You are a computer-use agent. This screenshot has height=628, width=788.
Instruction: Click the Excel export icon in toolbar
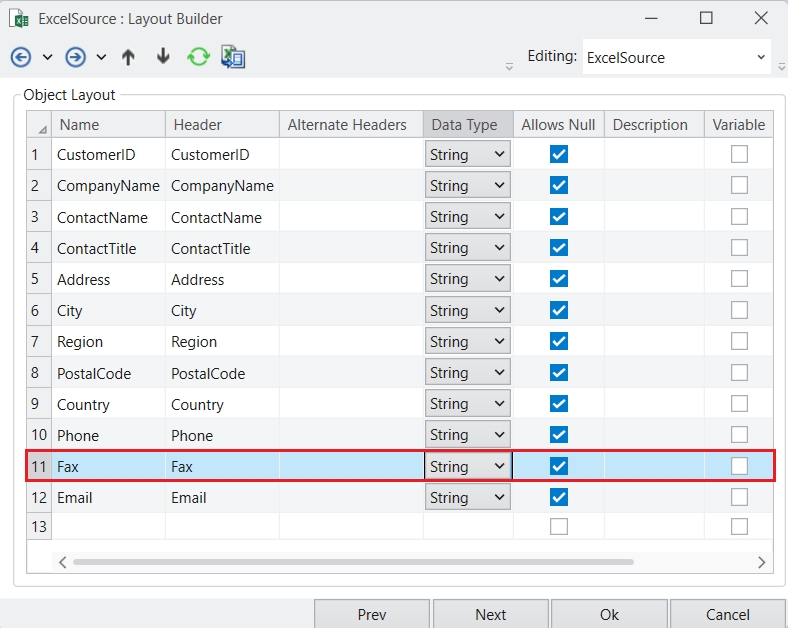pyautogui.click(x=233, y=57)
